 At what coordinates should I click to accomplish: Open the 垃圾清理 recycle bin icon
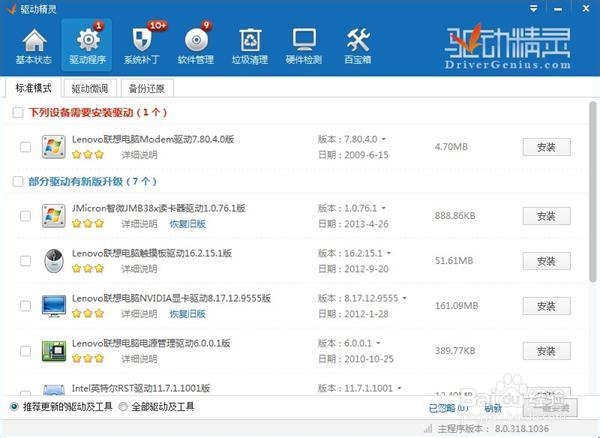250,45
